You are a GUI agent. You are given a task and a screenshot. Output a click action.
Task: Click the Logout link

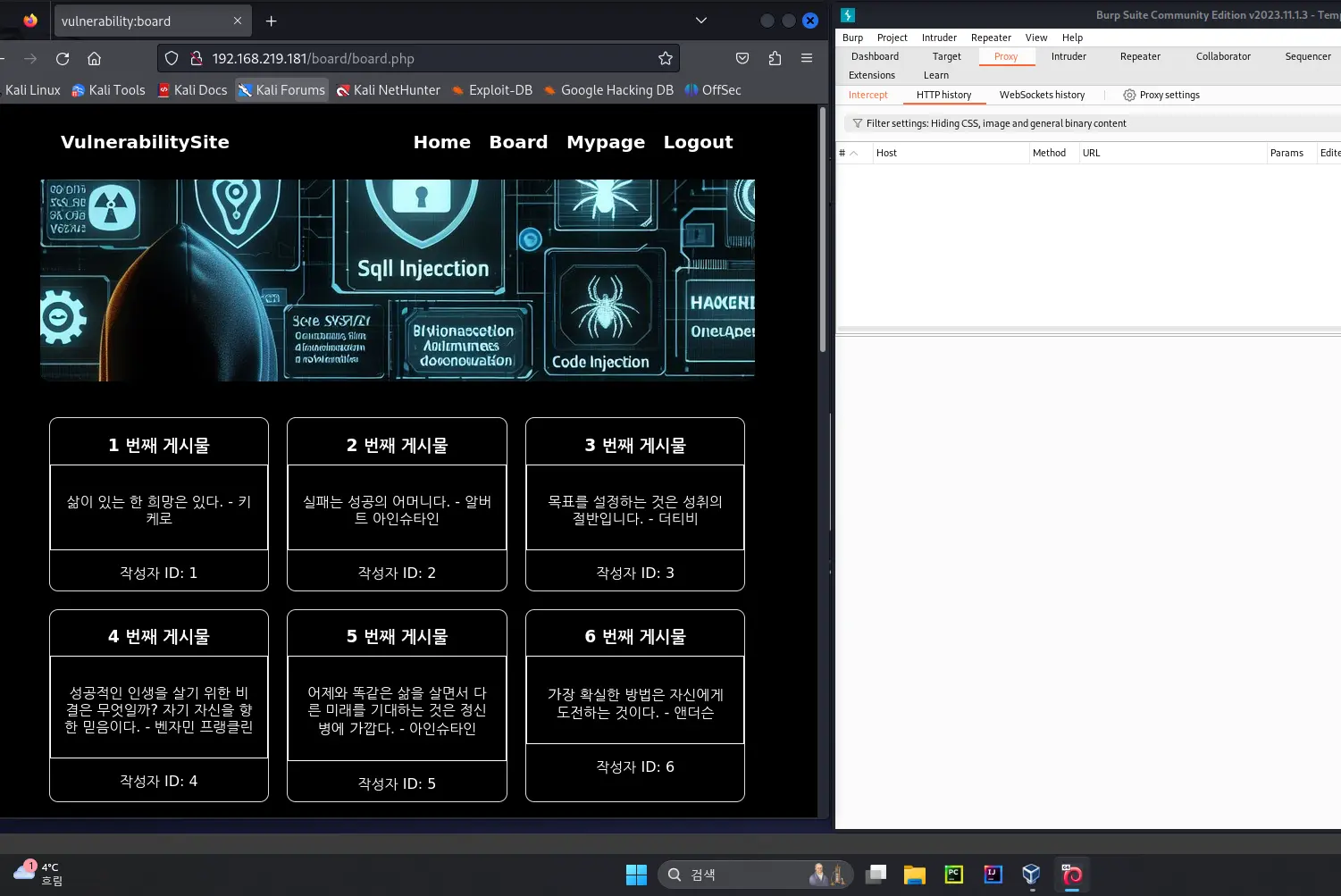coord(698,142)
